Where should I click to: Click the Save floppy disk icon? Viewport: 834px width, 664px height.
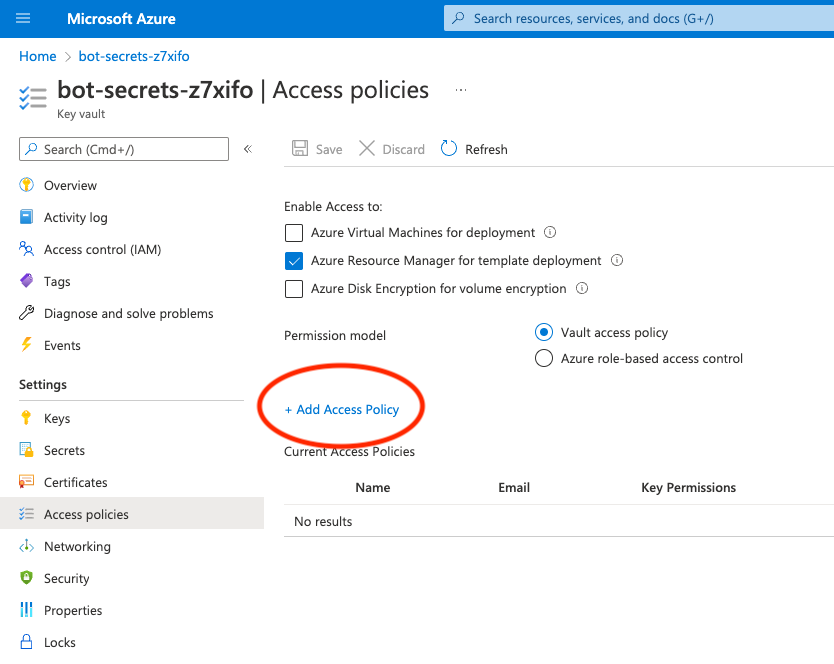pos(300,148)
